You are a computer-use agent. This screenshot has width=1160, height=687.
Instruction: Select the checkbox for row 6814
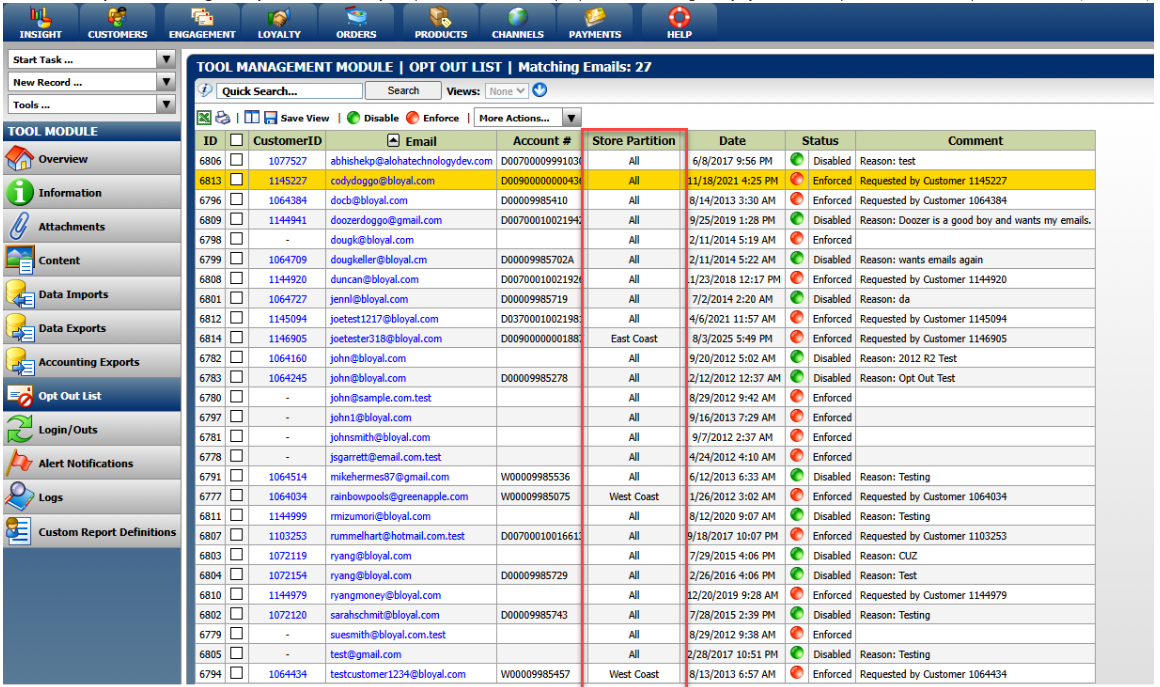point(237,339)
